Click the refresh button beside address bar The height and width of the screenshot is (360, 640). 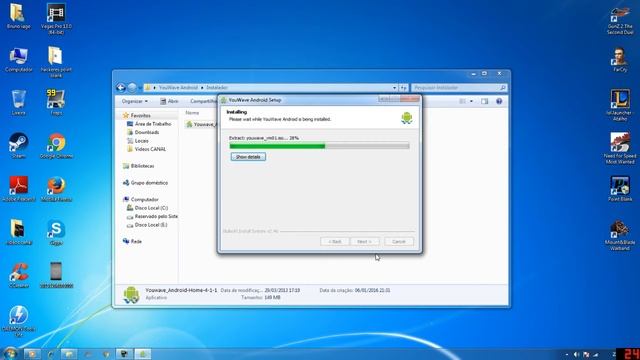pyautogui.click(x=403, y=88)
